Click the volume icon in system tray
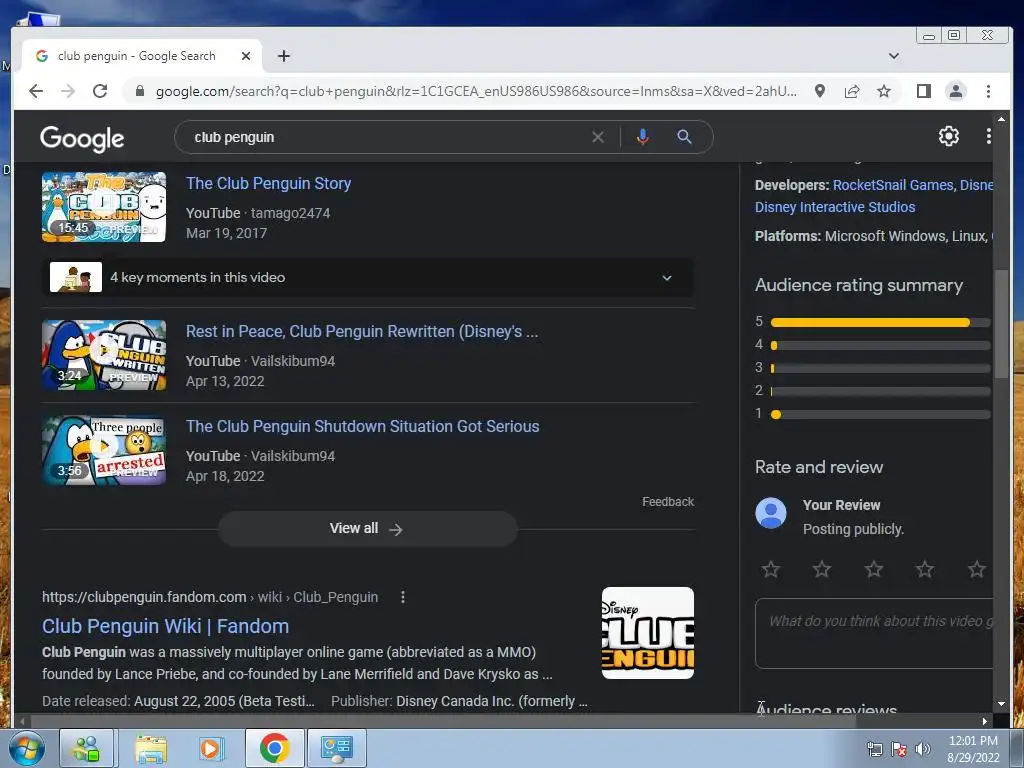The image size is (1024, 768). click(x=923, y=749)
